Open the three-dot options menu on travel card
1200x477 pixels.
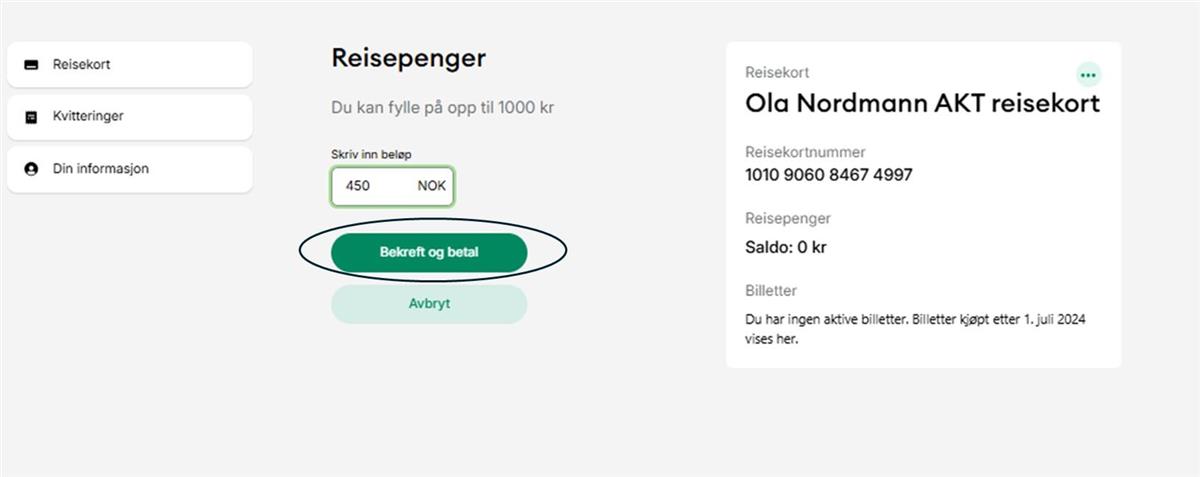pos(1088,75)
